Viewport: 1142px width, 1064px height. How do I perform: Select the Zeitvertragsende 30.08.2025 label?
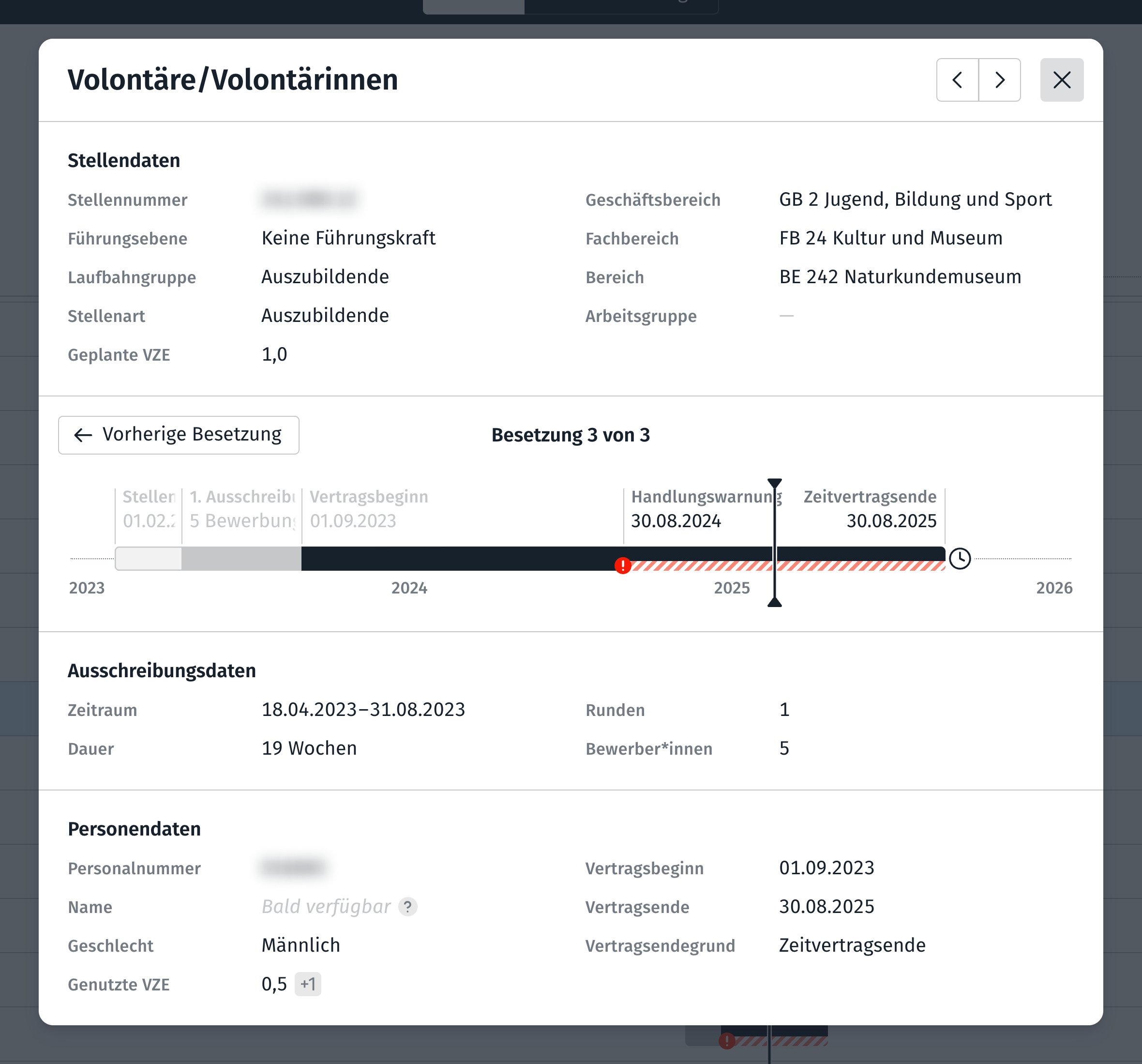pos(870,508)
